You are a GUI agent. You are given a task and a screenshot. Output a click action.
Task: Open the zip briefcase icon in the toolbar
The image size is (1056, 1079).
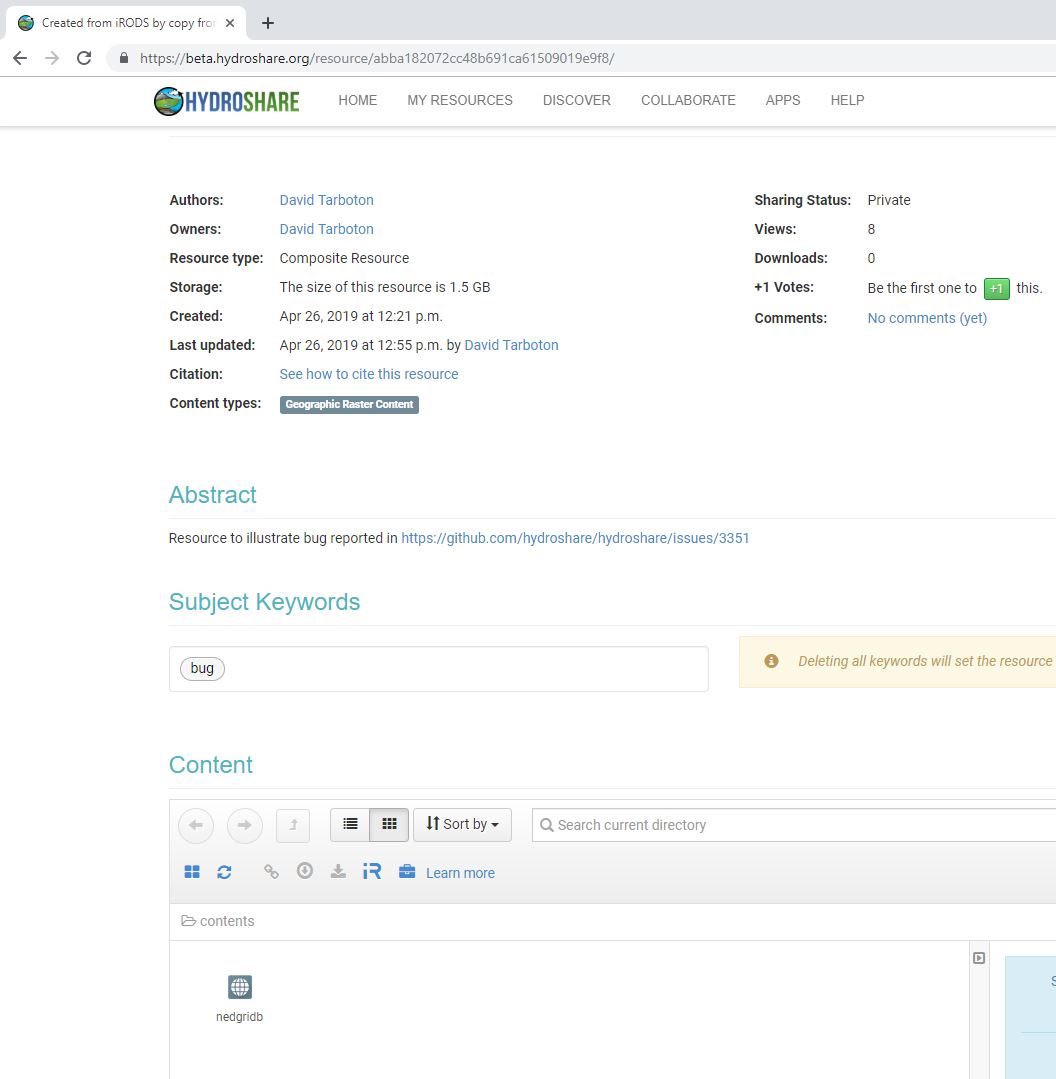(x=406, y=871)
